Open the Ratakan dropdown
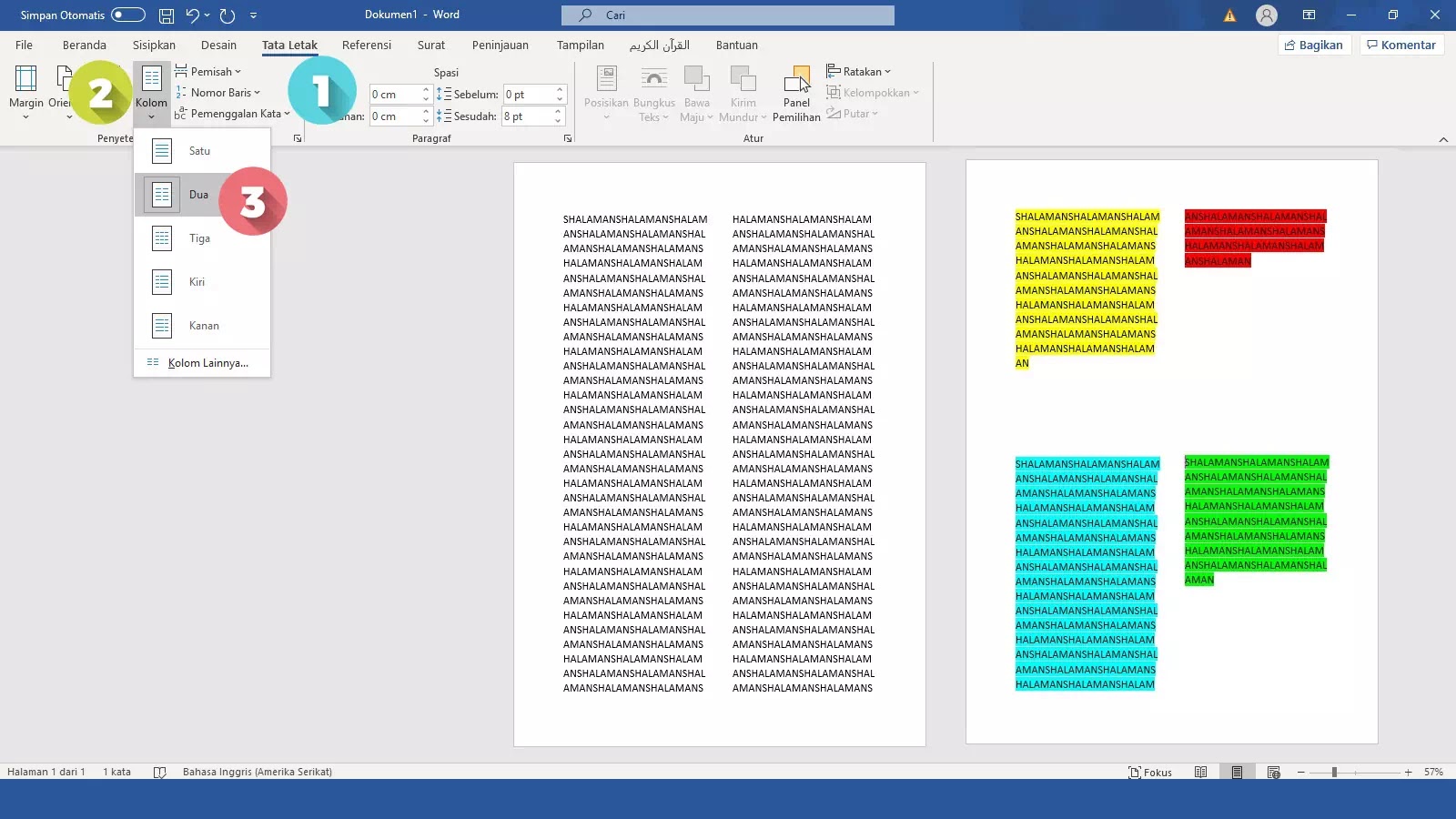Image resolution: width=1456 pixels, height=819 pixels. (x=859, y=71)
